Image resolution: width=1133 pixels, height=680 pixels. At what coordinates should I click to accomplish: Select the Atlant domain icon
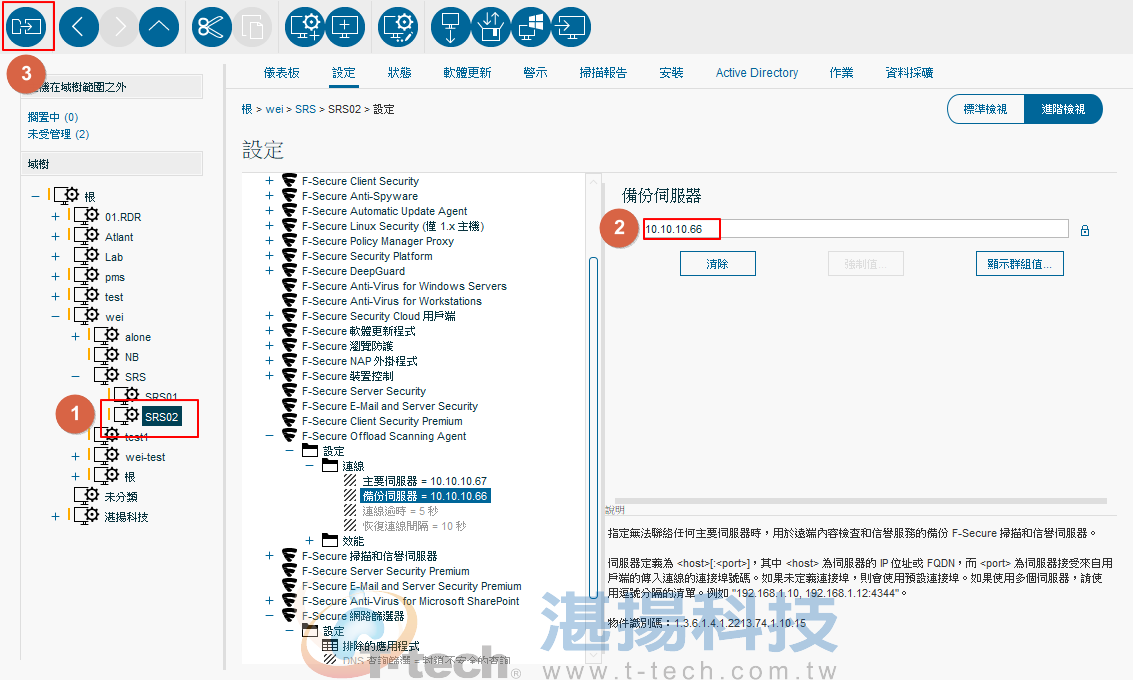coord(87,236)
